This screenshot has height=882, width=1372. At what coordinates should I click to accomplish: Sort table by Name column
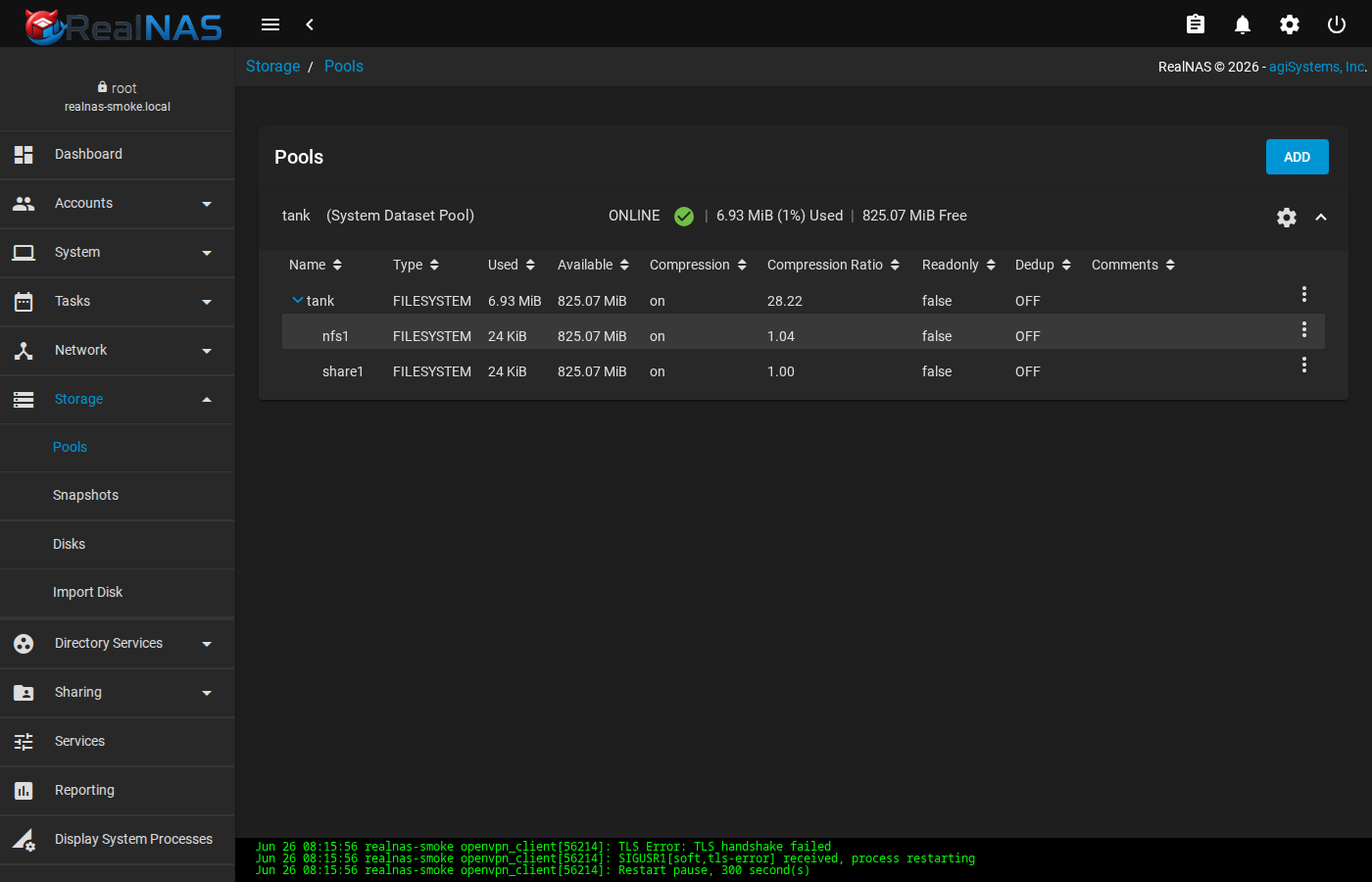pyautogui.click(x=316, y=265)
